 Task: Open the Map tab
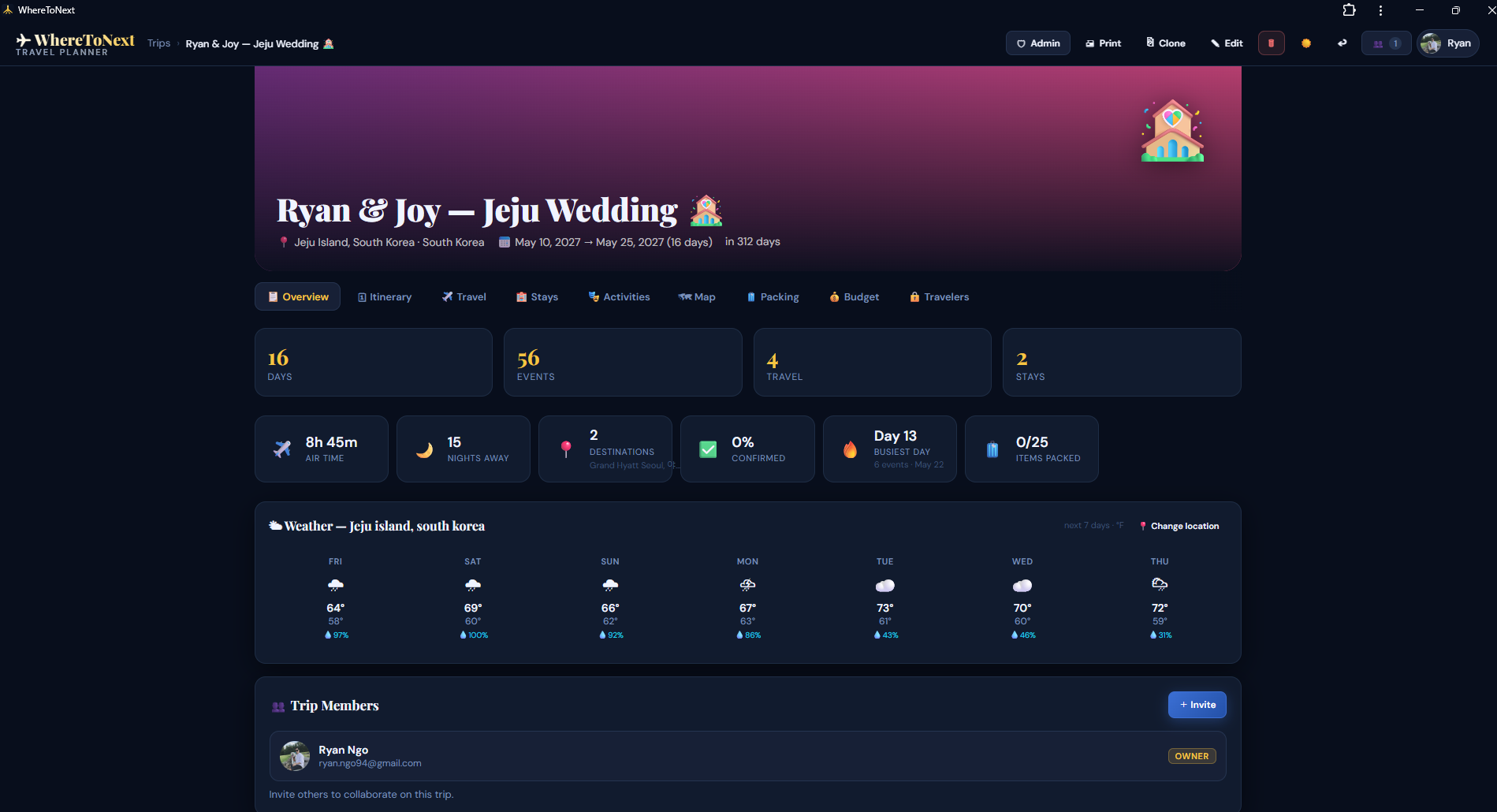pyautogui.click(x=697, y=297)
